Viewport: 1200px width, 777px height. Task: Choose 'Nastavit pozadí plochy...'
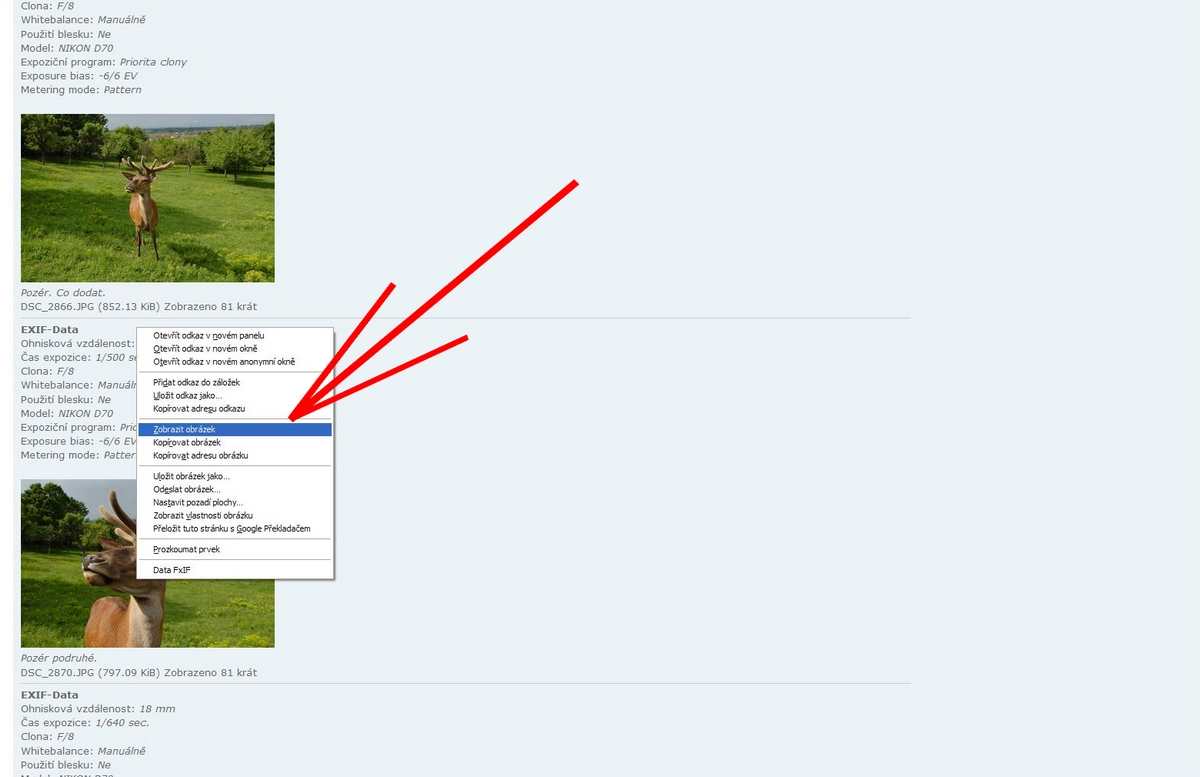[x=198, y=502]
